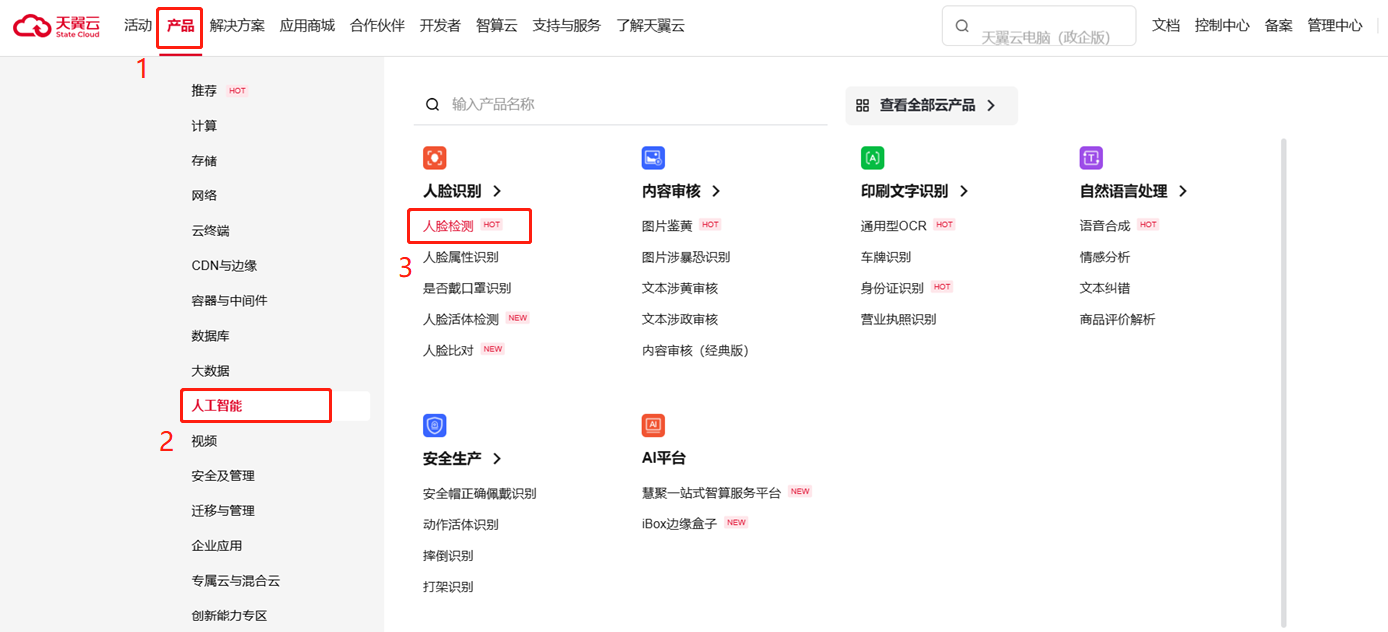Open the 人脸检测 product link
This screenshot has width=1388, height=632.
click(x=448, y=226)
